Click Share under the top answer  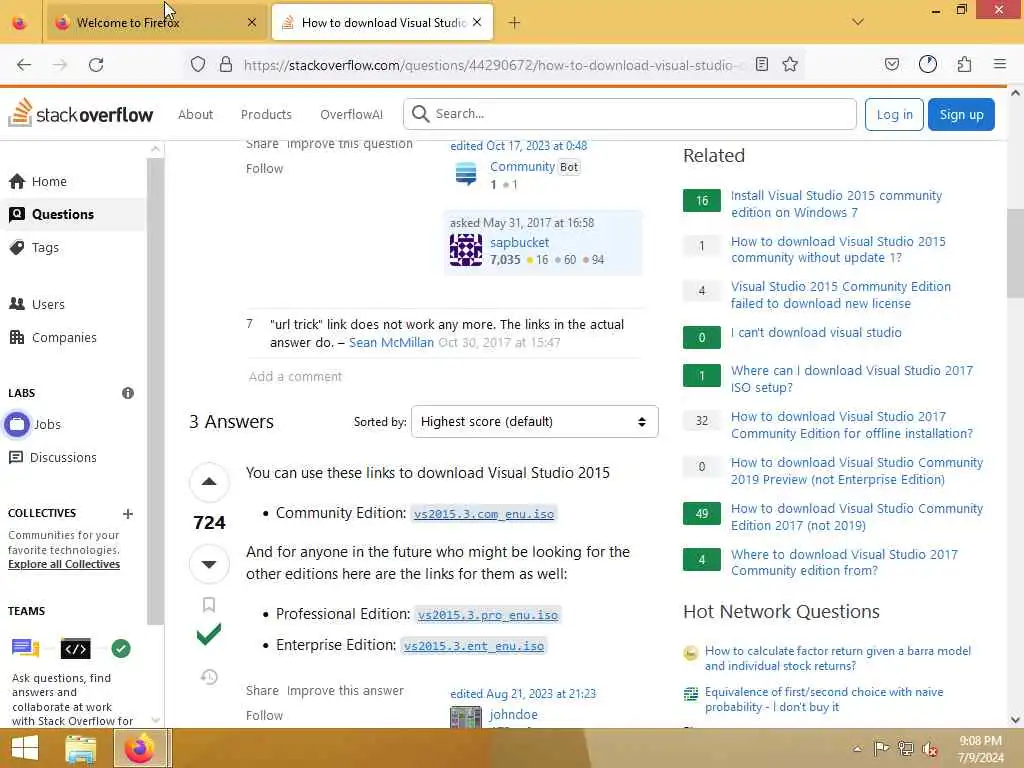pos(263,691)
